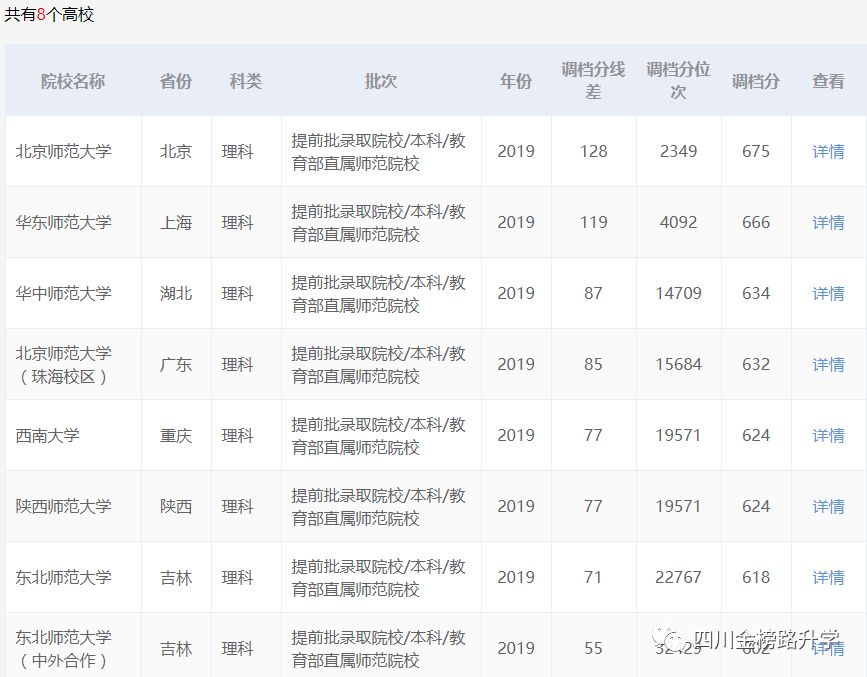Click province cell 湖北
The width and height of the screenshot is (867, 677).
coord(176,293)
